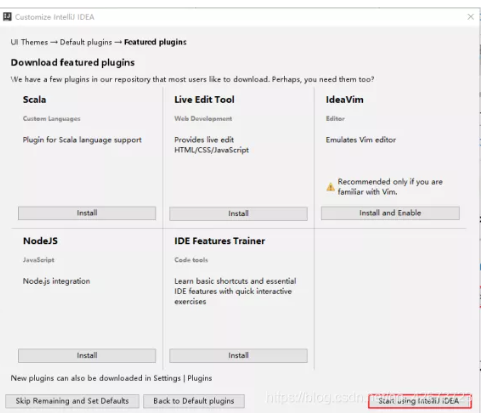Viewport: 487px width, 418px height.
Task: Install the Scala plugin
Action: pos(87,213)
